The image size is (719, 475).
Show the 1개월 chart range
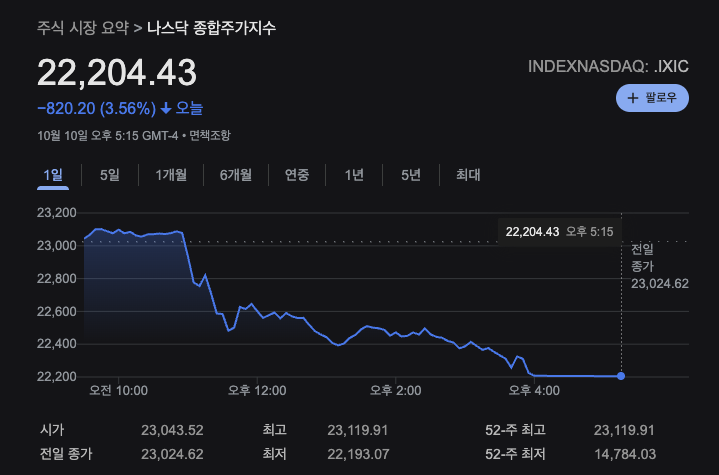click(171, 175)
